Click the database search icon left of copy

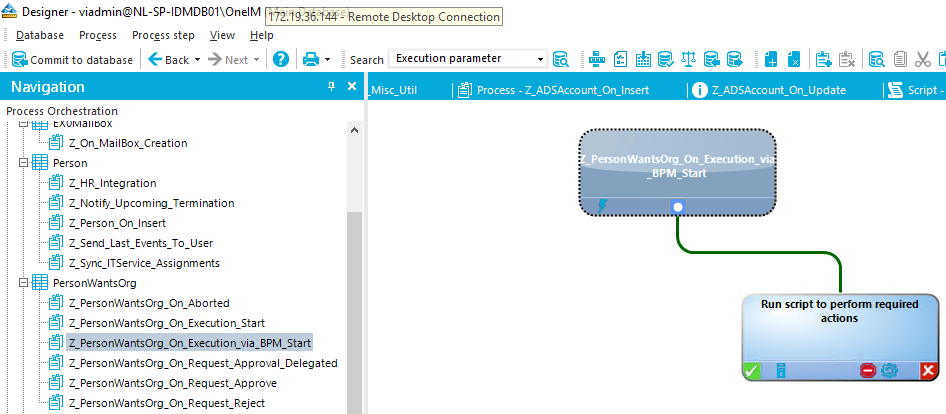point(877,59)
